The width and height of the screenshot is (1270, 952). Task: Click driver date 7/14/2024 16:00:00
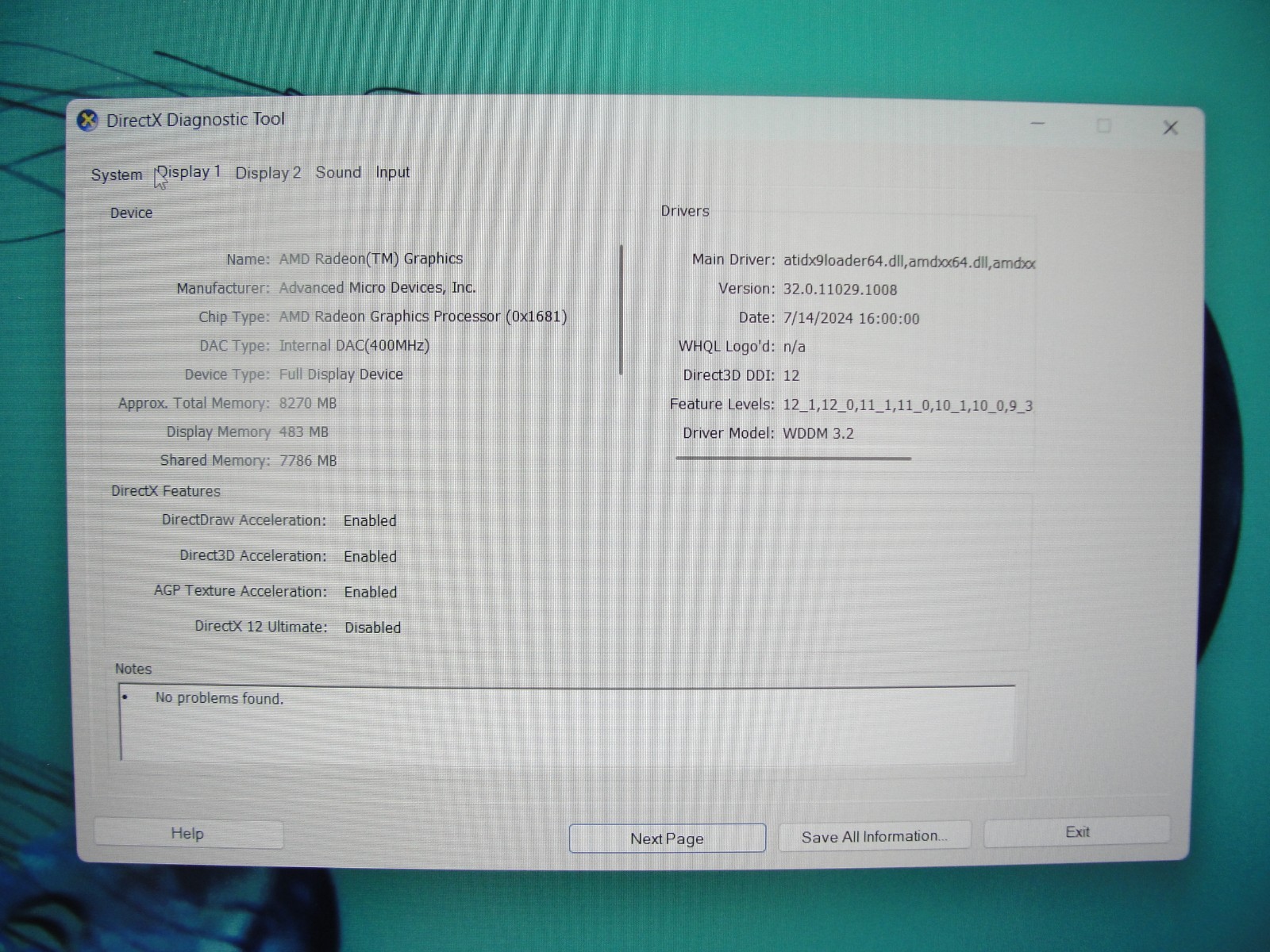pos(851,319)
